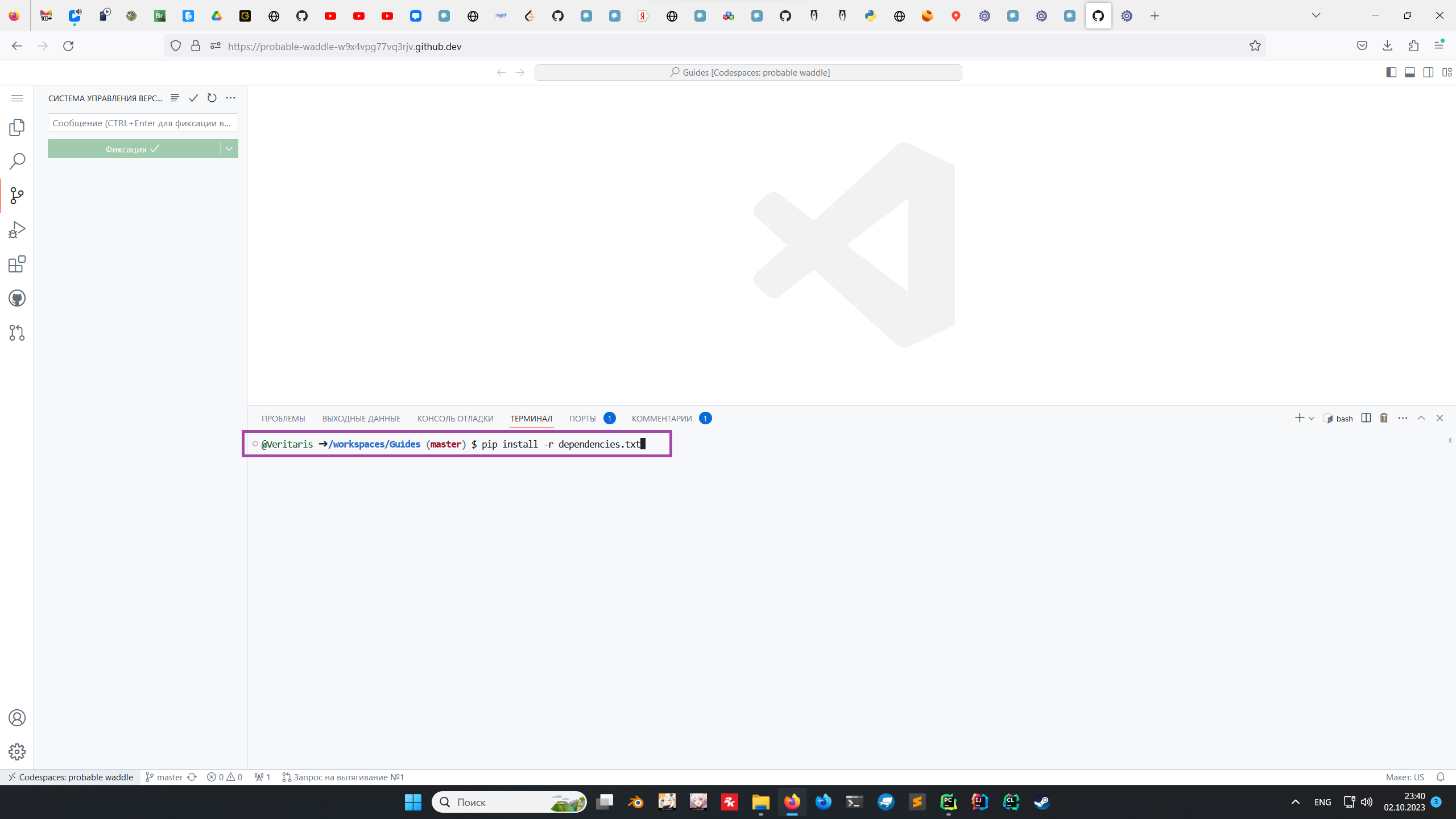The height and width of the screenshot is (819, 1456).
Task: Open the Extensions view icon
Action: pyautogui.click(x=17, y=264)
